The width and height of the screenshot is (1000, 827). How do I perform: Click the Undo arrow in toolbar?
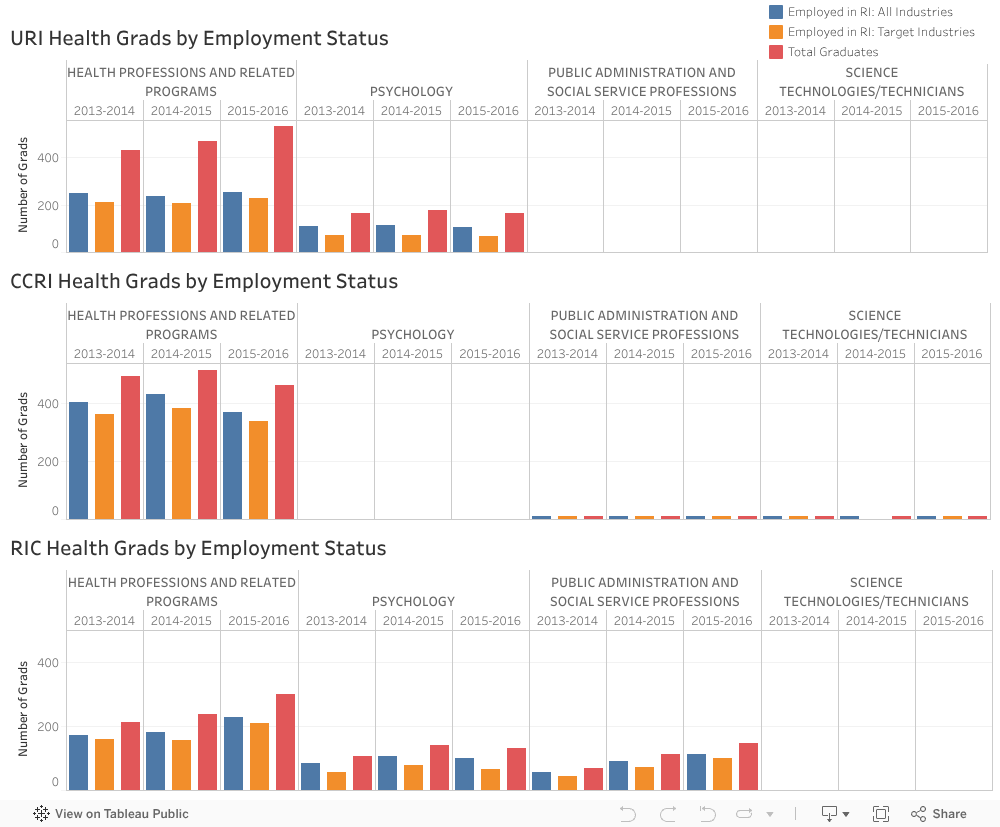[x=628, y=814]
